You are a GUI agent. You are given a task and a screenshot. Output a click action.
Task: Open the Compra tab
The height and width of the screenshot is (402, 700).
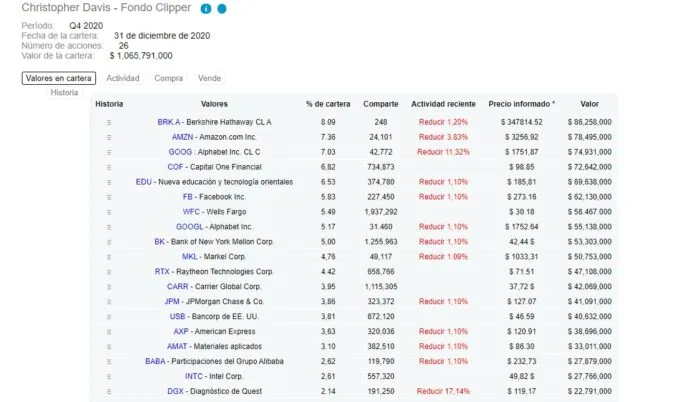pyautogui.click(x=169, y=78)
